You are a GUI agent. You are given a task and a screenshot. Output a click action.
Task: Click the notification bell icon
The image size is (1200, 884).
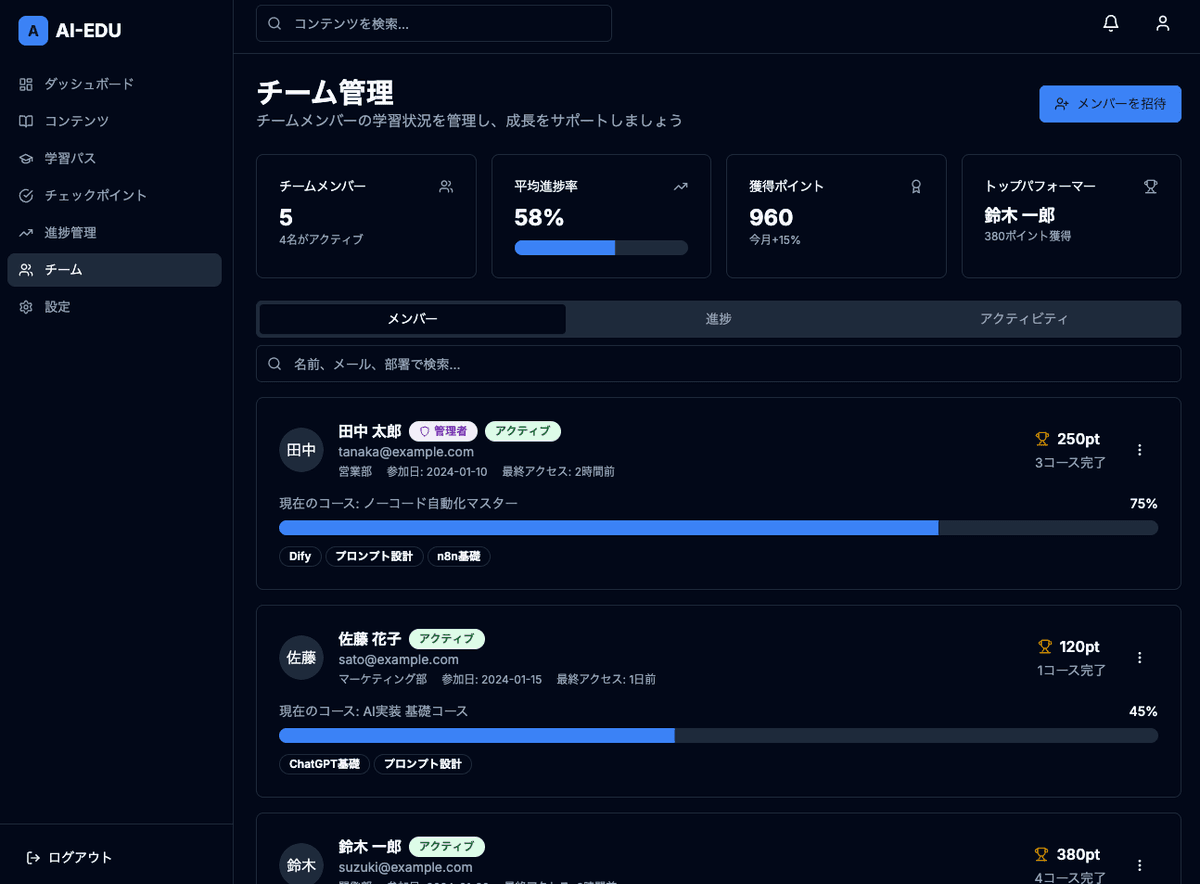point(1110,22)
